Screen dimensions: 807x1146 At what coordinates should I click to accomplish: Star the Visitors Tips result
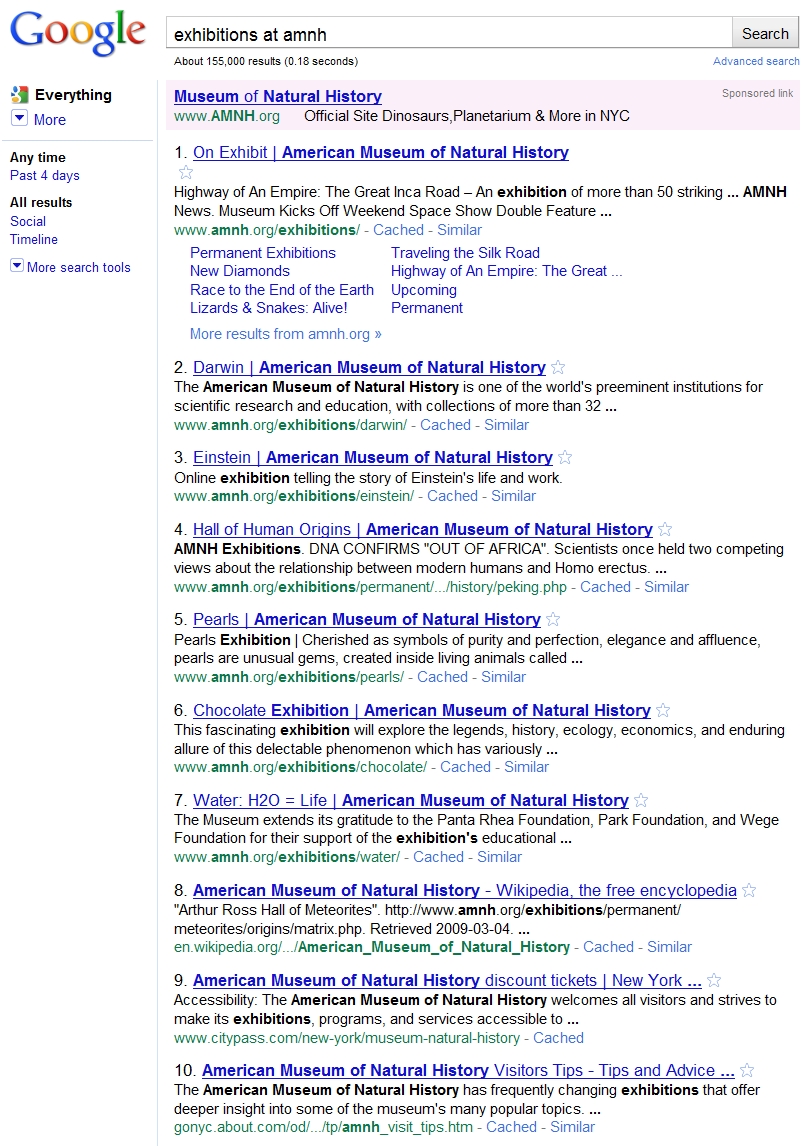pyautogui.click(x=747, y=1071)
